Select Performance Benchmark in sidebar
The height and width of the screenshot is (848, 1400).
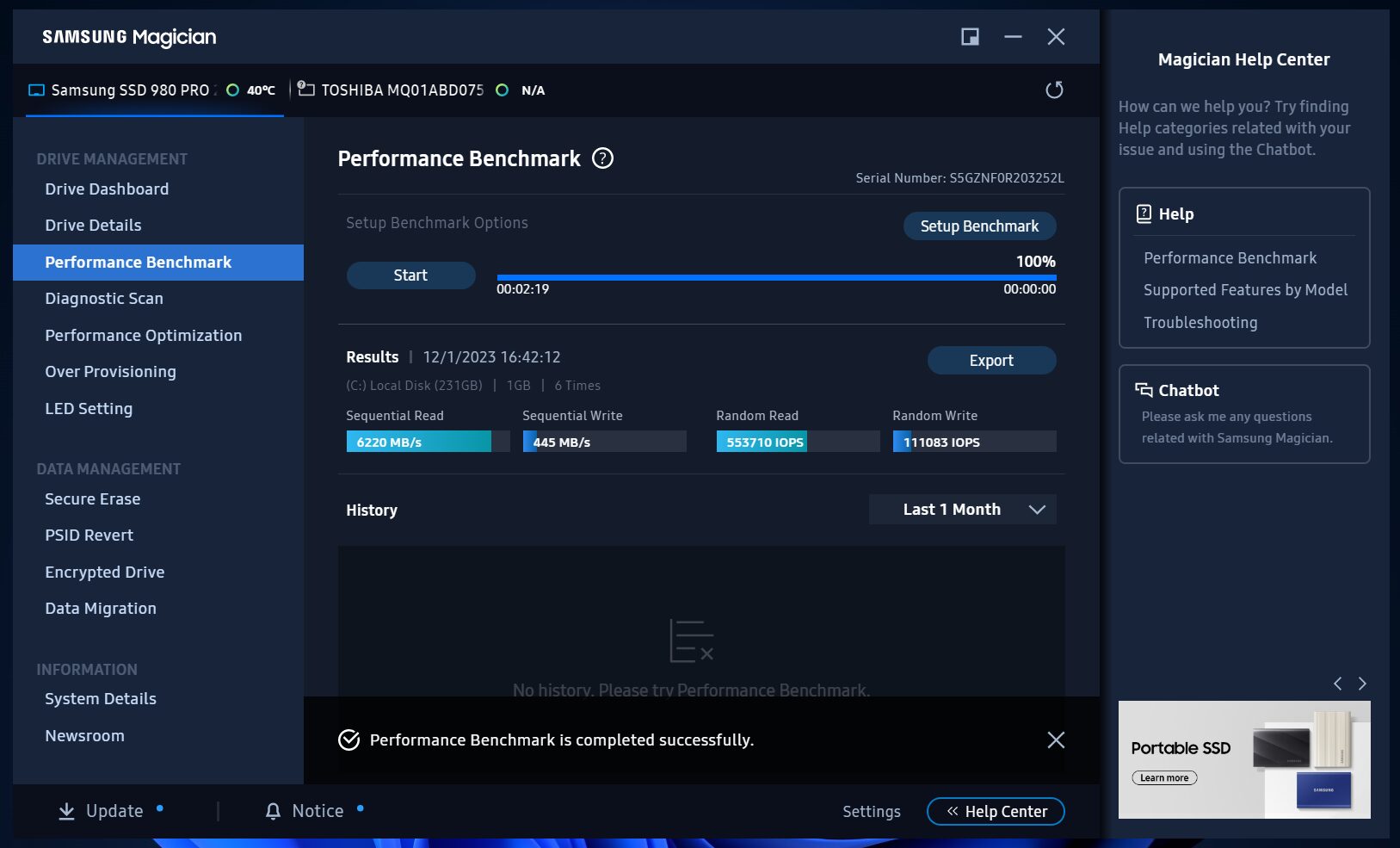point(158,263)
